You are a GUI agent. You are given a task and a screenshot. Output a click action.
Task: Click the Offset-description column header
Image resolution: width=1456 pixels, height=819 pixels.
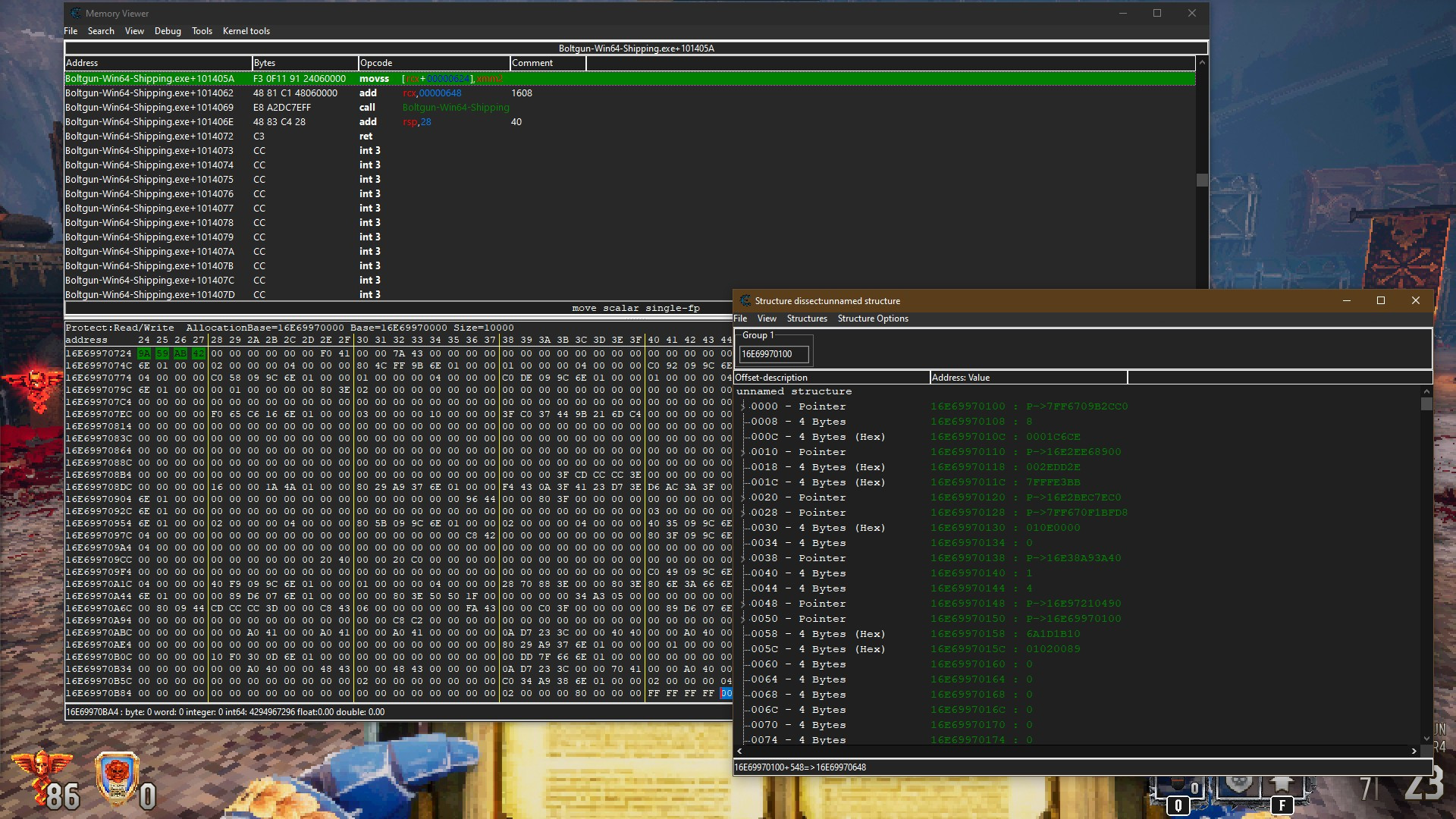coord(831,378)
